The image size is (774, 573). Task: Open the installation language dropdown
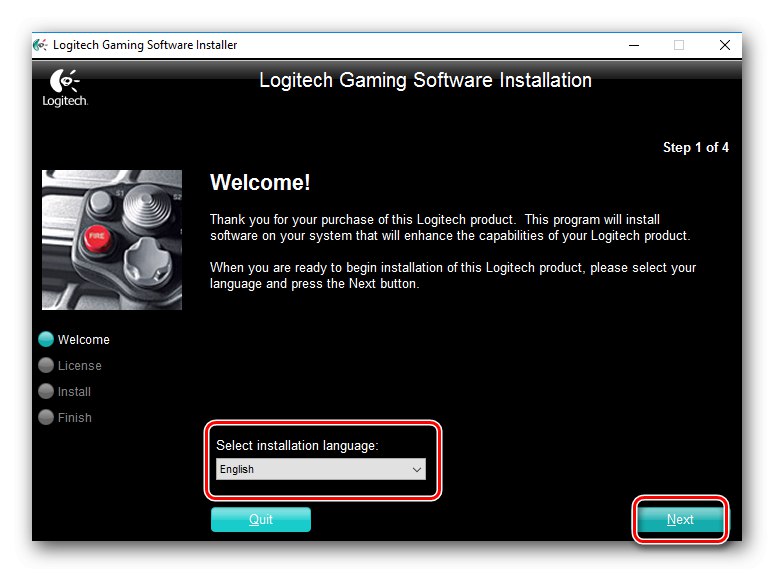(x=320, y=469)
